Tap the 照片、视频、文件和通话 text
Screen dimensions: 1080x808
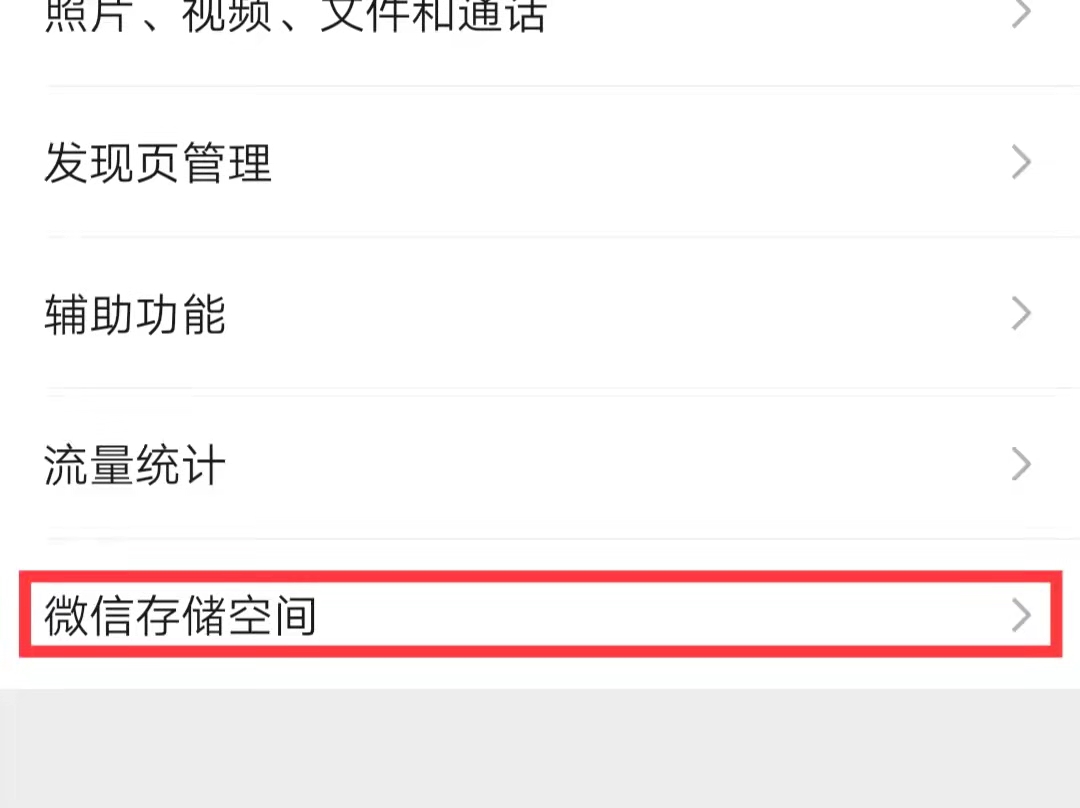(x=295, y=15)
